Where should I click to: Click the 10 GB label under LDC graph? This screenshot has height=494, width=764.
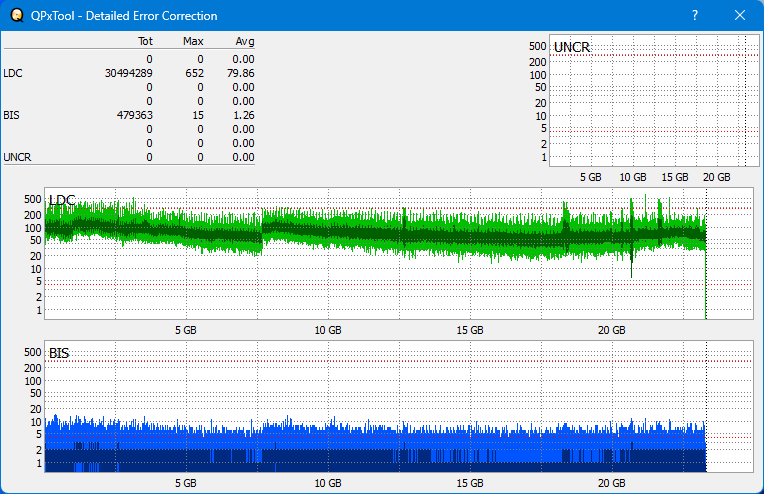[x=328, y=329]
